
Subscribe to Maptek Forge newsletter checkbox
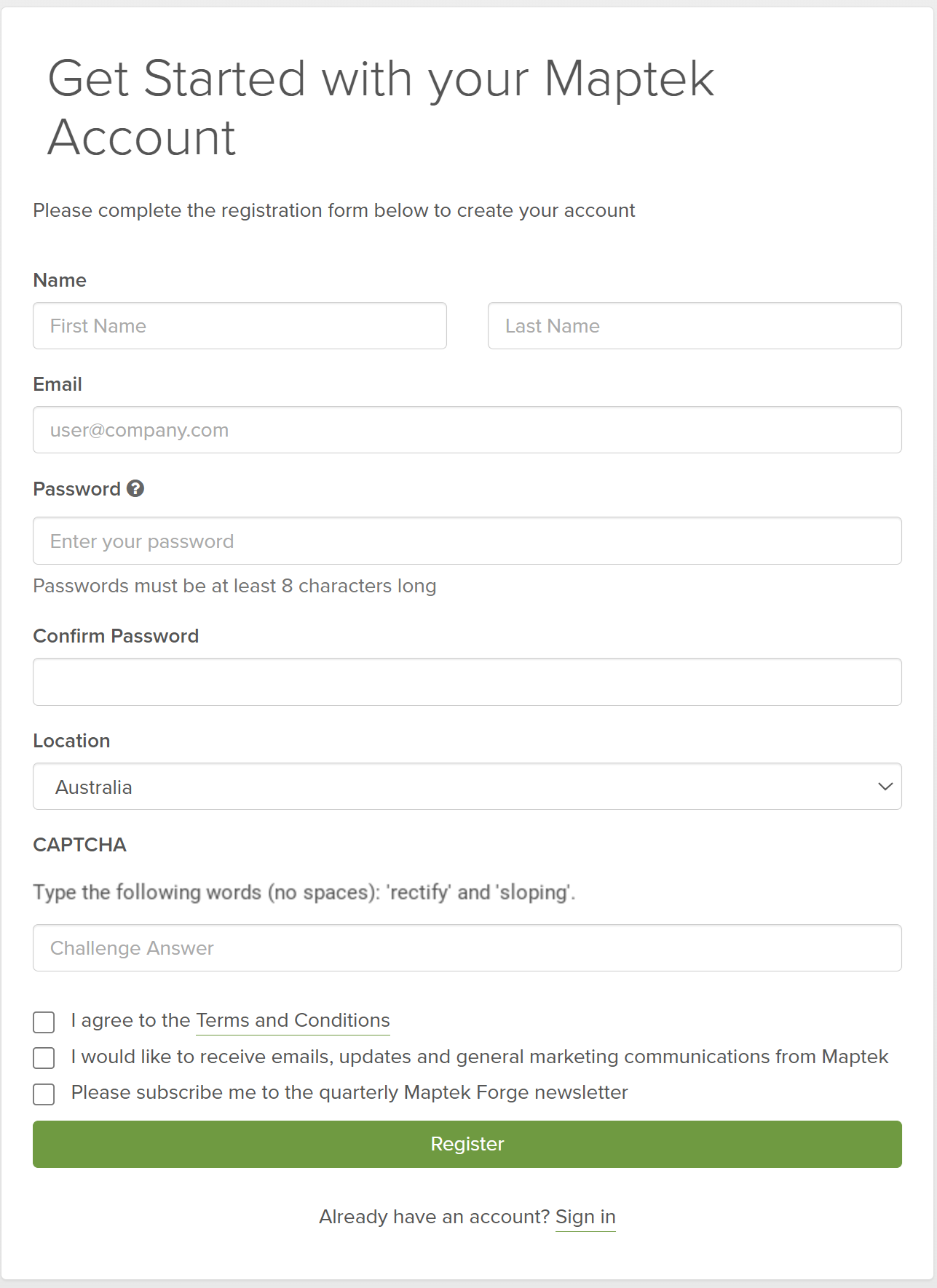[x=44, y=1094]
